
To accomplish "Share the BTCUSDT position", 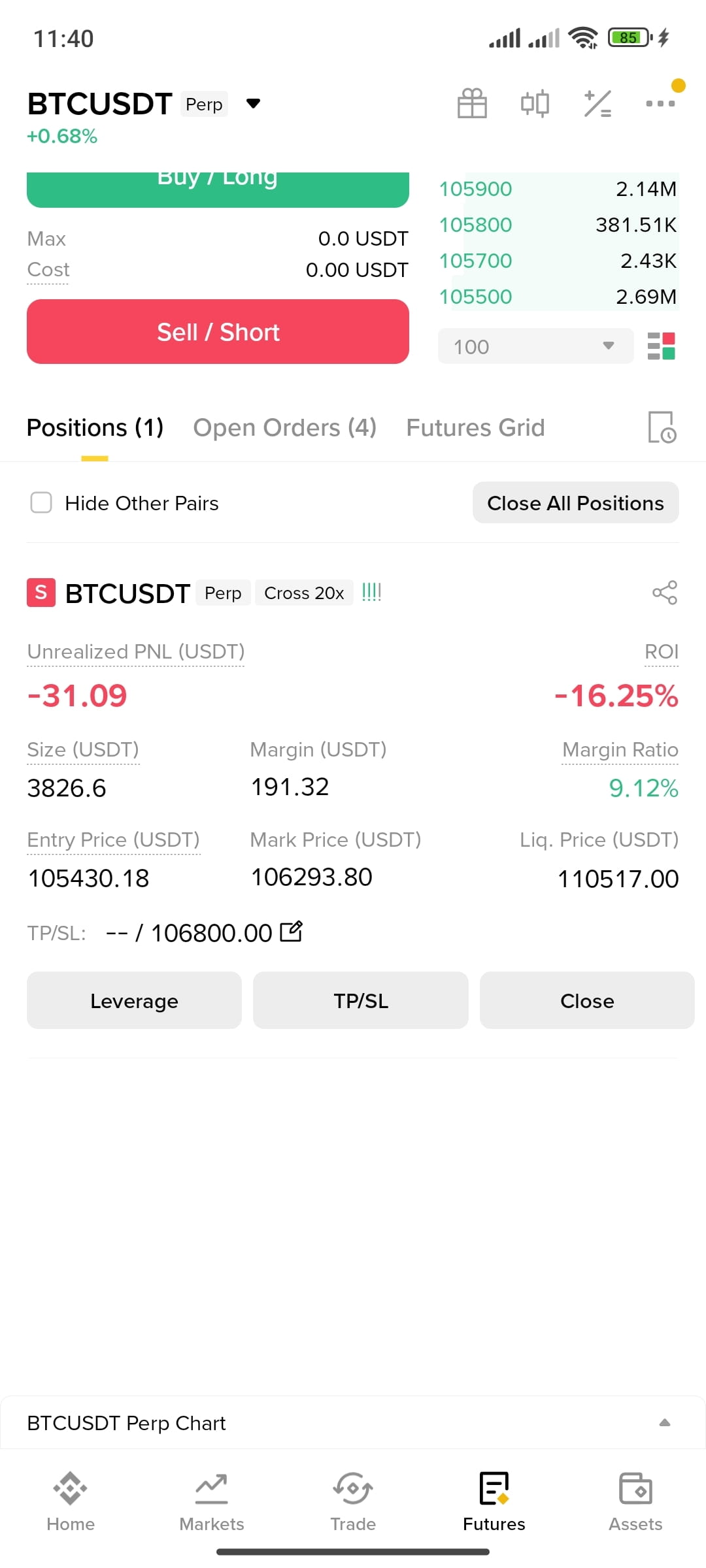I will [665, 593].
